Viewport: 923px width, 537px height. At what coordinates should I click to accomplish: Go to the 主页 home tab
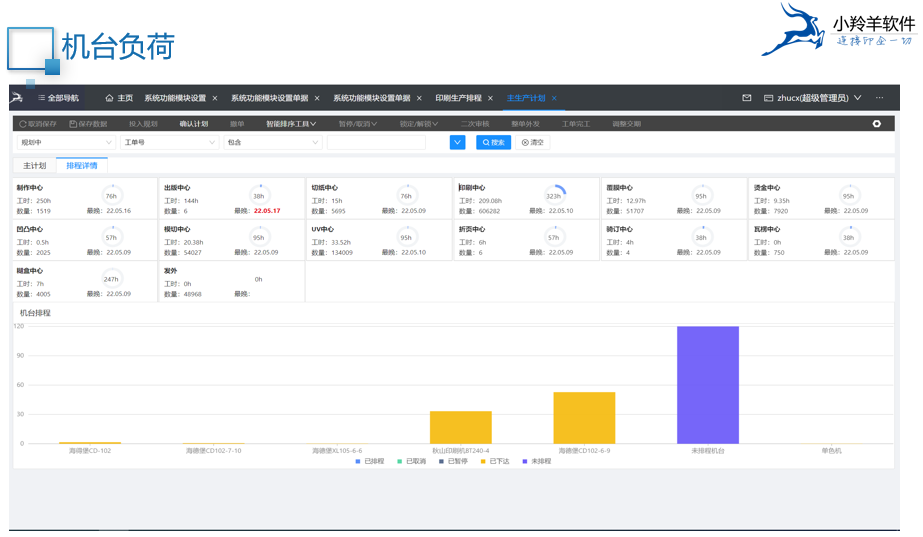coord(119,98)
